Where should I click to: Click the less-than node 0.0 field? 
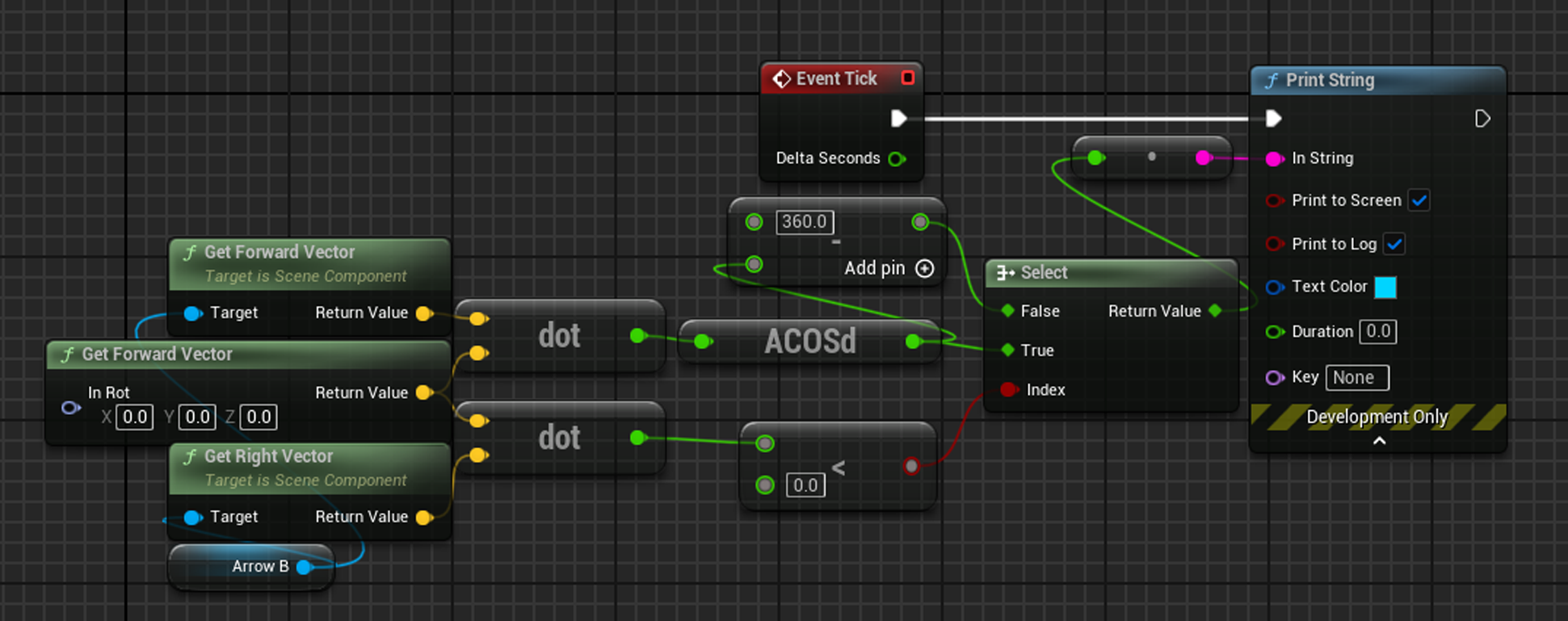pos(805,485)
